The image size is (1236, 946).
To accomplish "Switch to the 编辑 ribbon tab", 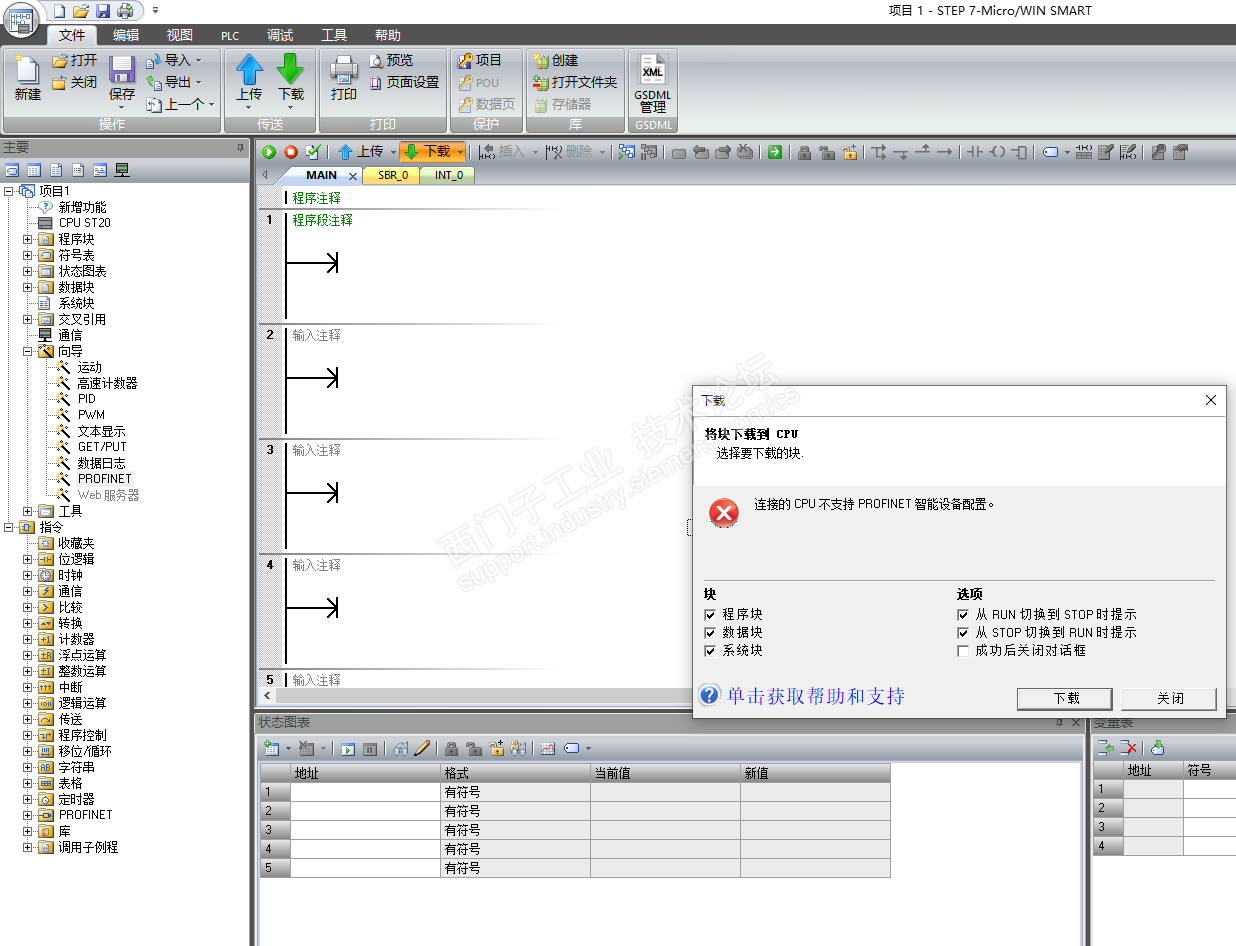I will click(126, 35).
